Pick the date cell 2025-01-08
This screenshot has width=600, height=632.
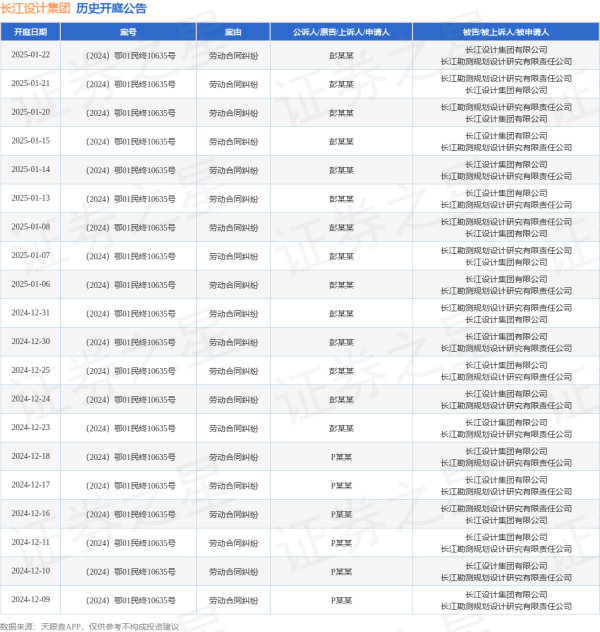pyautogui.click(x=31, y=227)
